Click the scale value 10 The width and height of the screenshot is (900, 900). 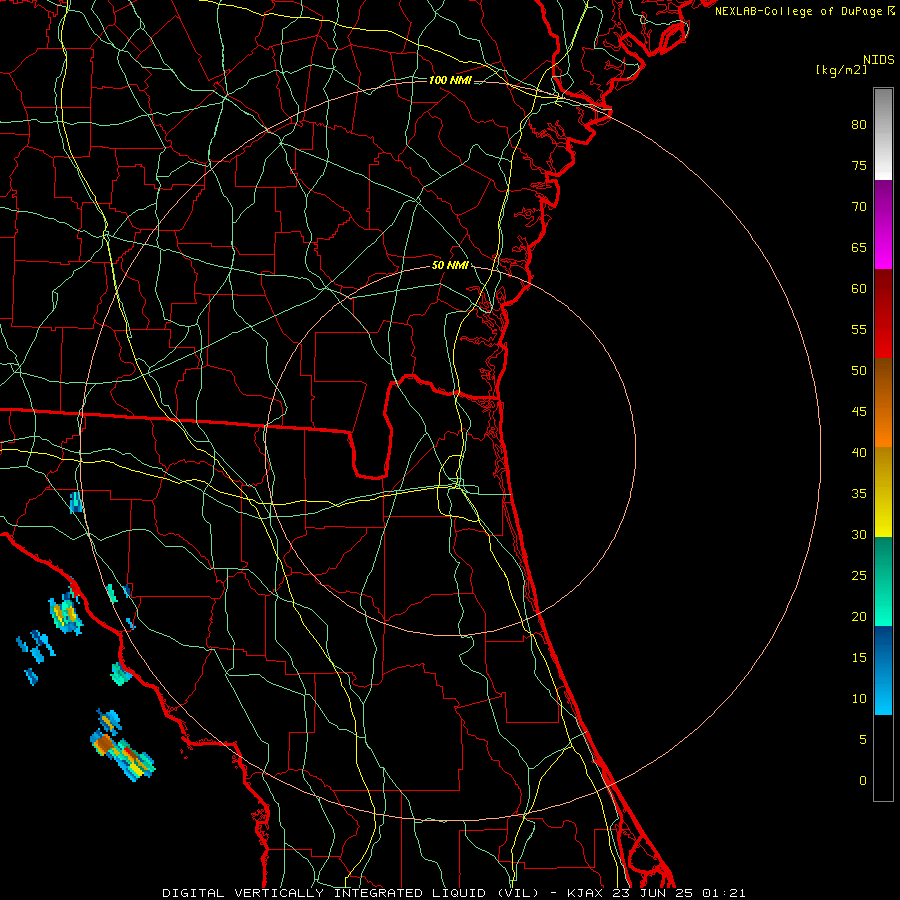coord(859,699)
